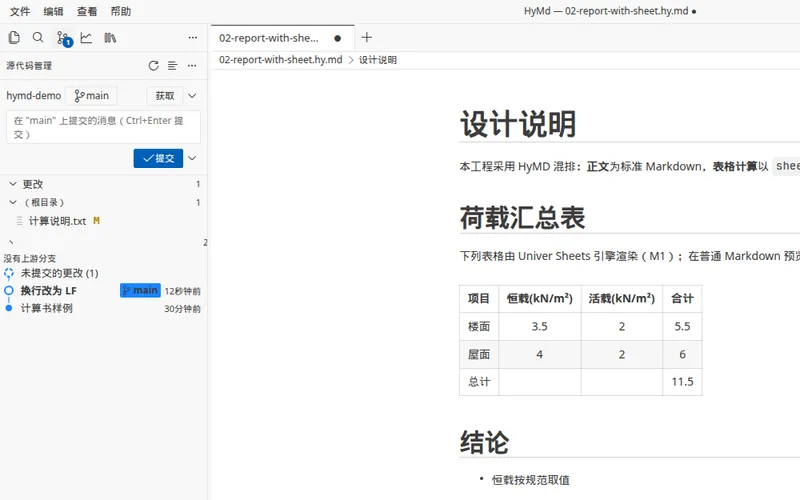
Task: Click breadcrumb 设计说明
Action: coord(378,60)
